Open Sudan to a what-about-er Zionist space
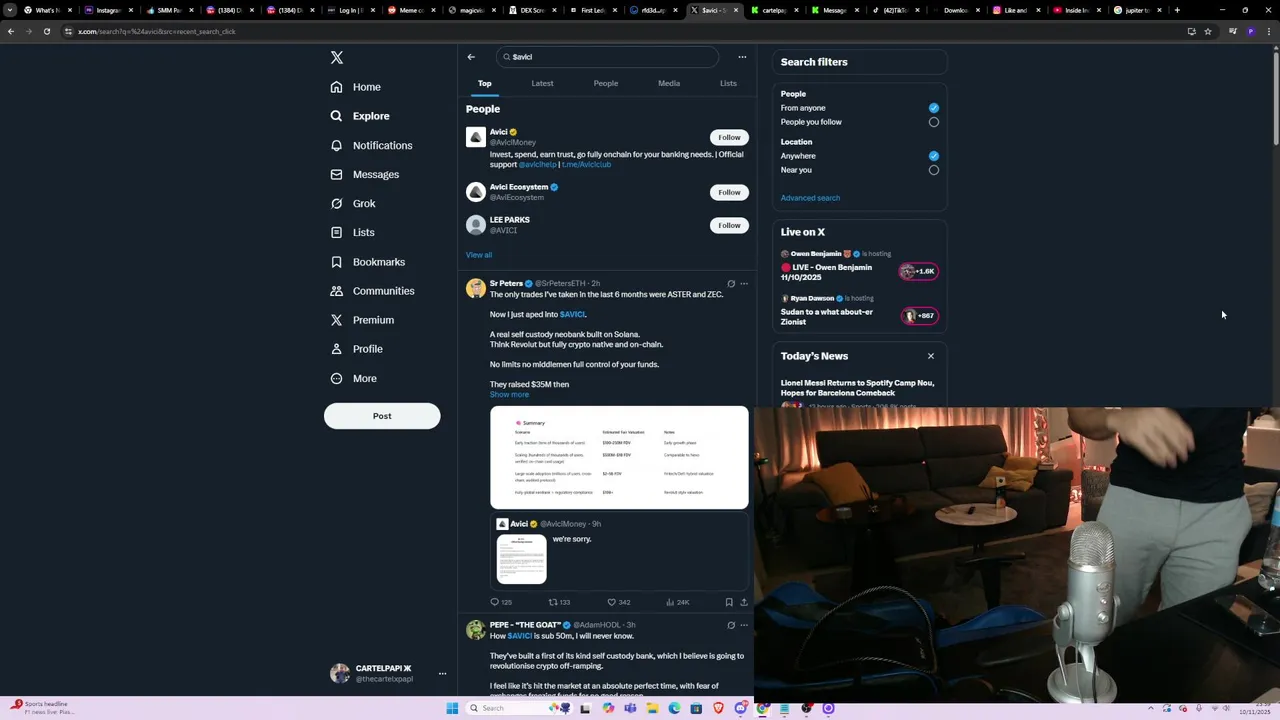 click(x=827, y=317)
